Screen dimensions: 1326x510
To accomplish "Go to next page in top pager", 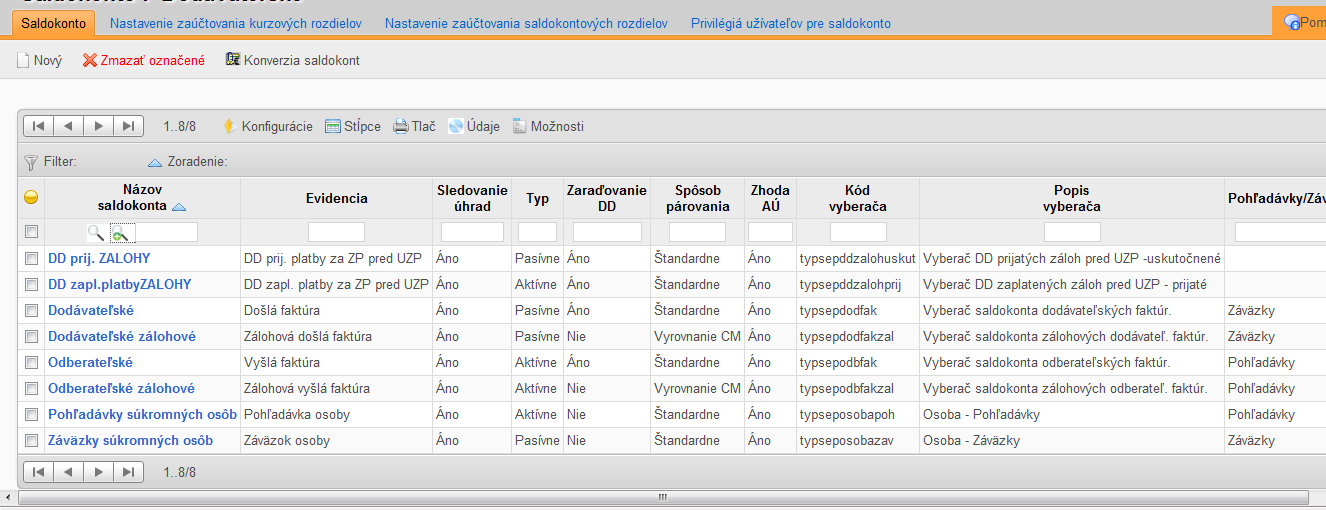I will (x=98, y=126).
